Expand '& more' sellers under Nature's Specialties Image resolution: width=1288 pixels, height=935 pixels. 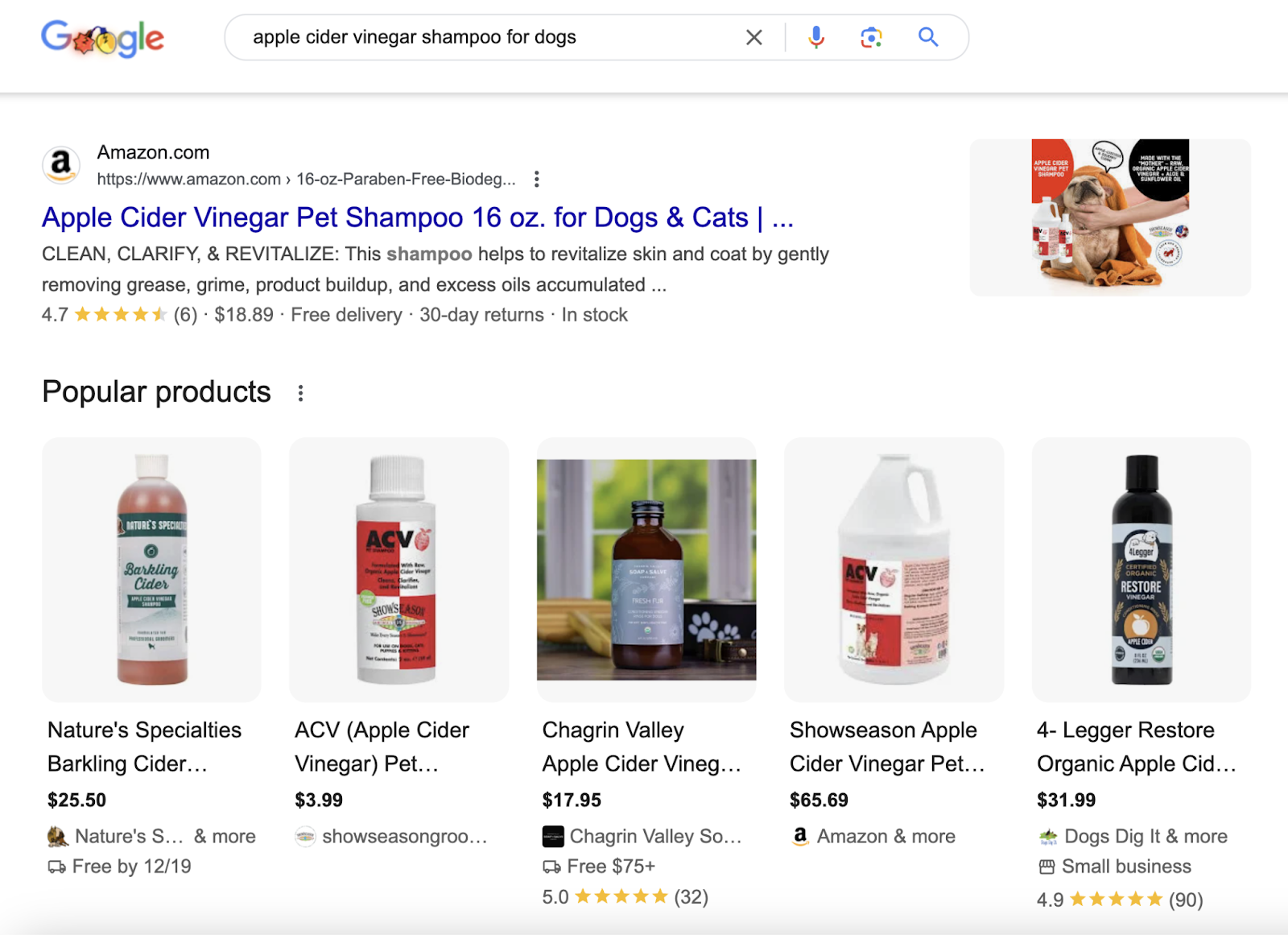pyautogui.click(x=226, y=837)
